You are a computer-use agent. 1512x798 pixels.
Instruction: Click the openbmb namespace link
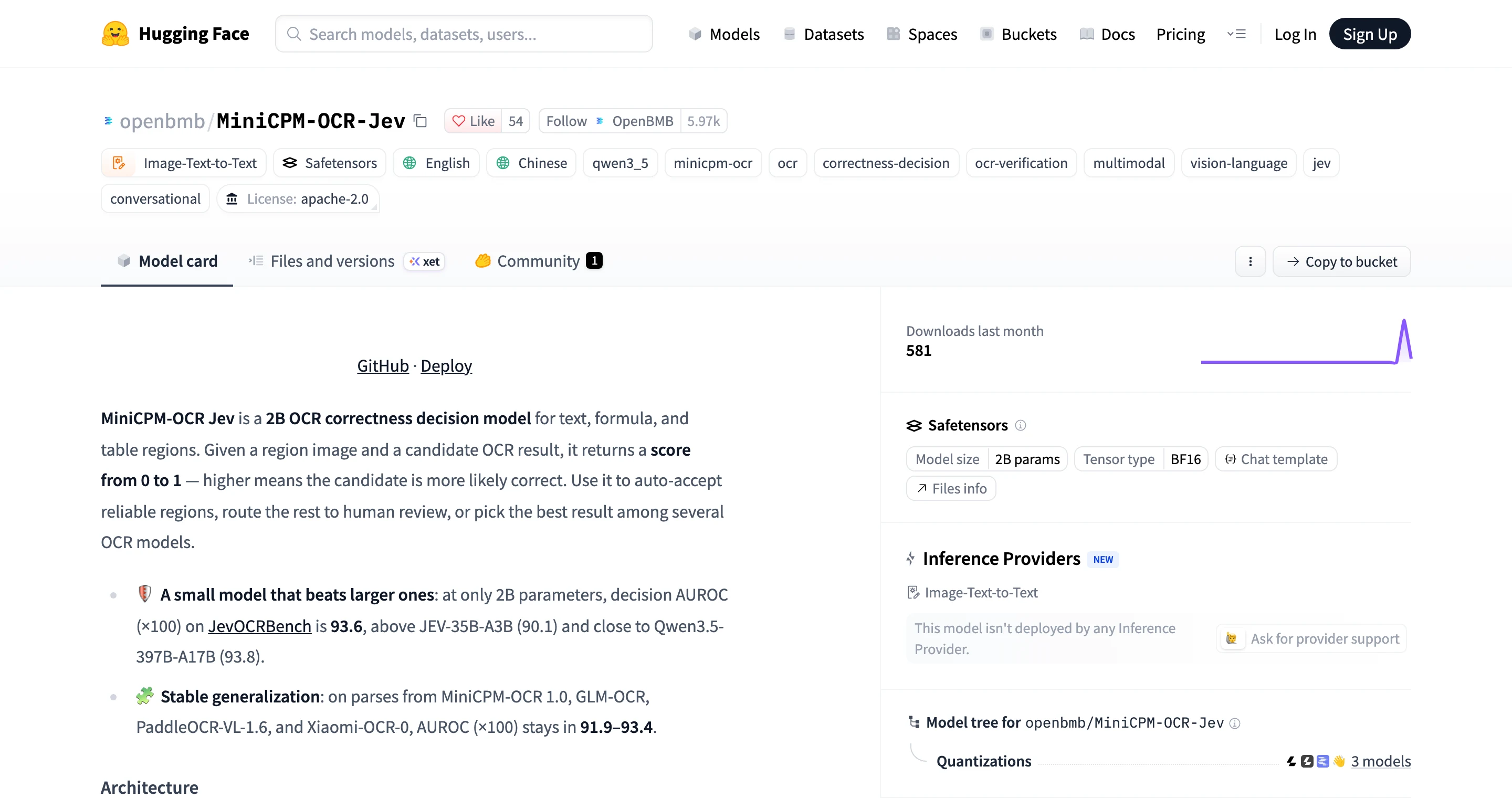[162, 121]
